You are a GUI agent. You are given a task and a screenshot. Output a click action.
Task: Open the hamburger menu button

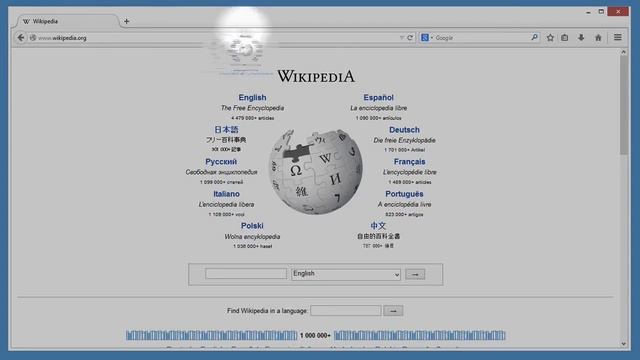618,38
